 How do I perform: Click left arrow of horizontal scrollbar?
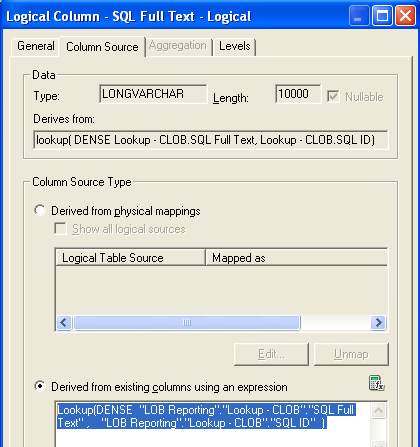tap(64, 323)
